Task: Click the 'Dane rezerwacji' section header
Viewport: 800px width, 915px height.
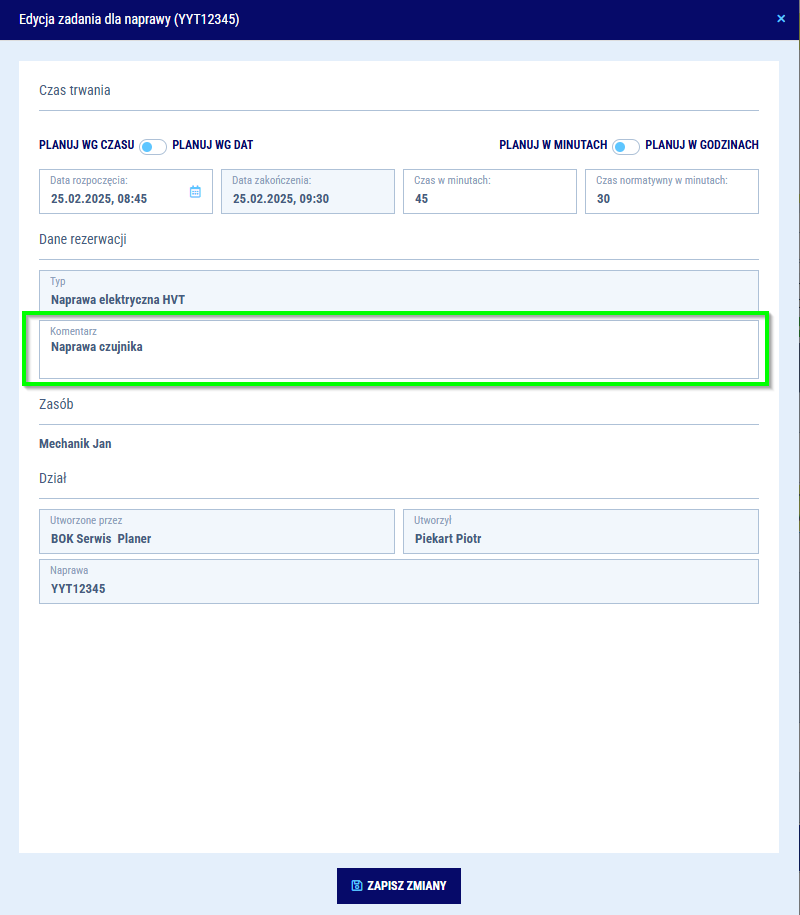Action: pos(83,239)
